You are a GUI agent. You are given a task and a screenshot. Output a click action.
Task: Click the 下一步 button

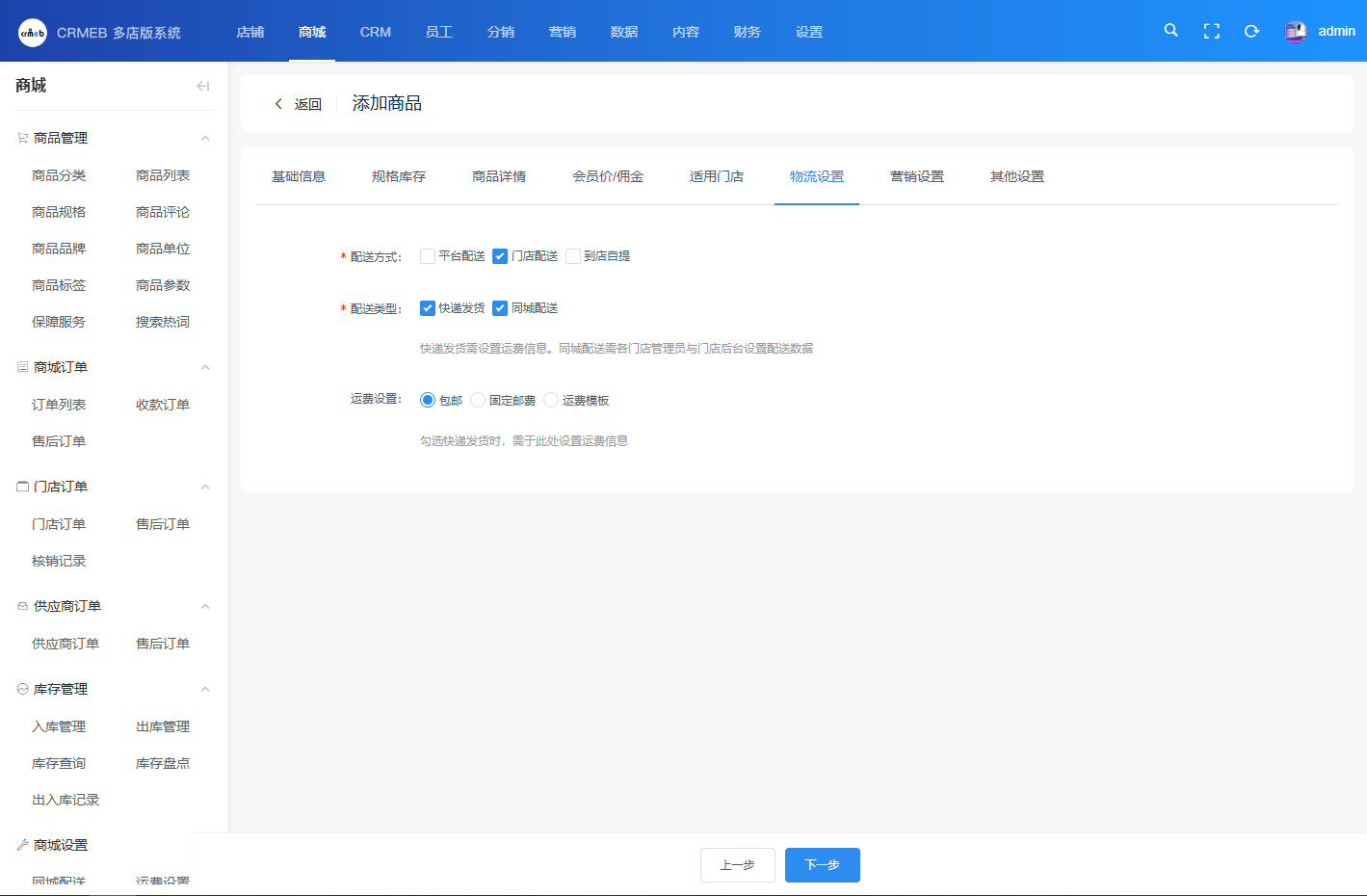(x=822, y=865)
